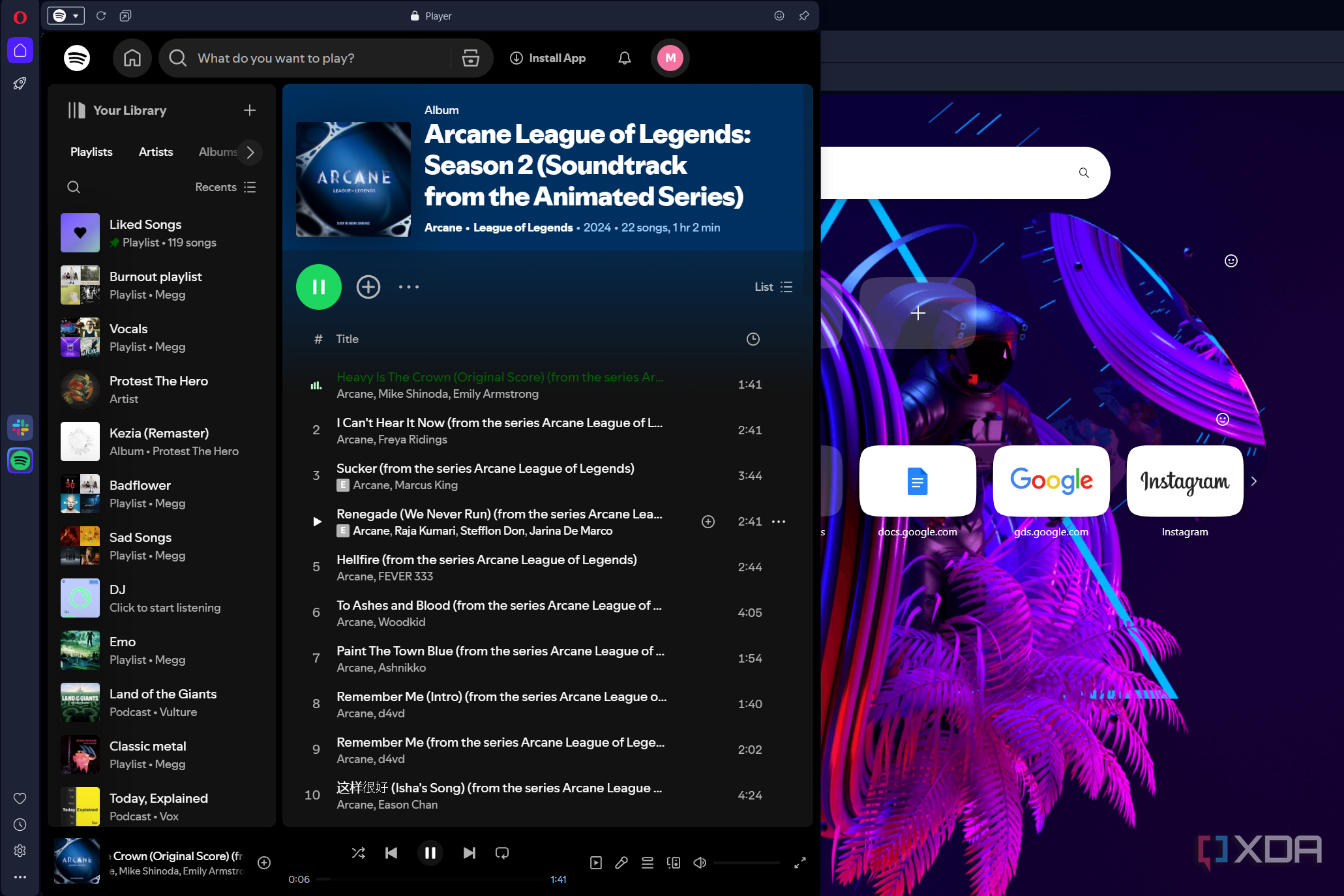The image size is (1344, 896).
Task: Pin the Player panel
Action: (x=804, y=16)
